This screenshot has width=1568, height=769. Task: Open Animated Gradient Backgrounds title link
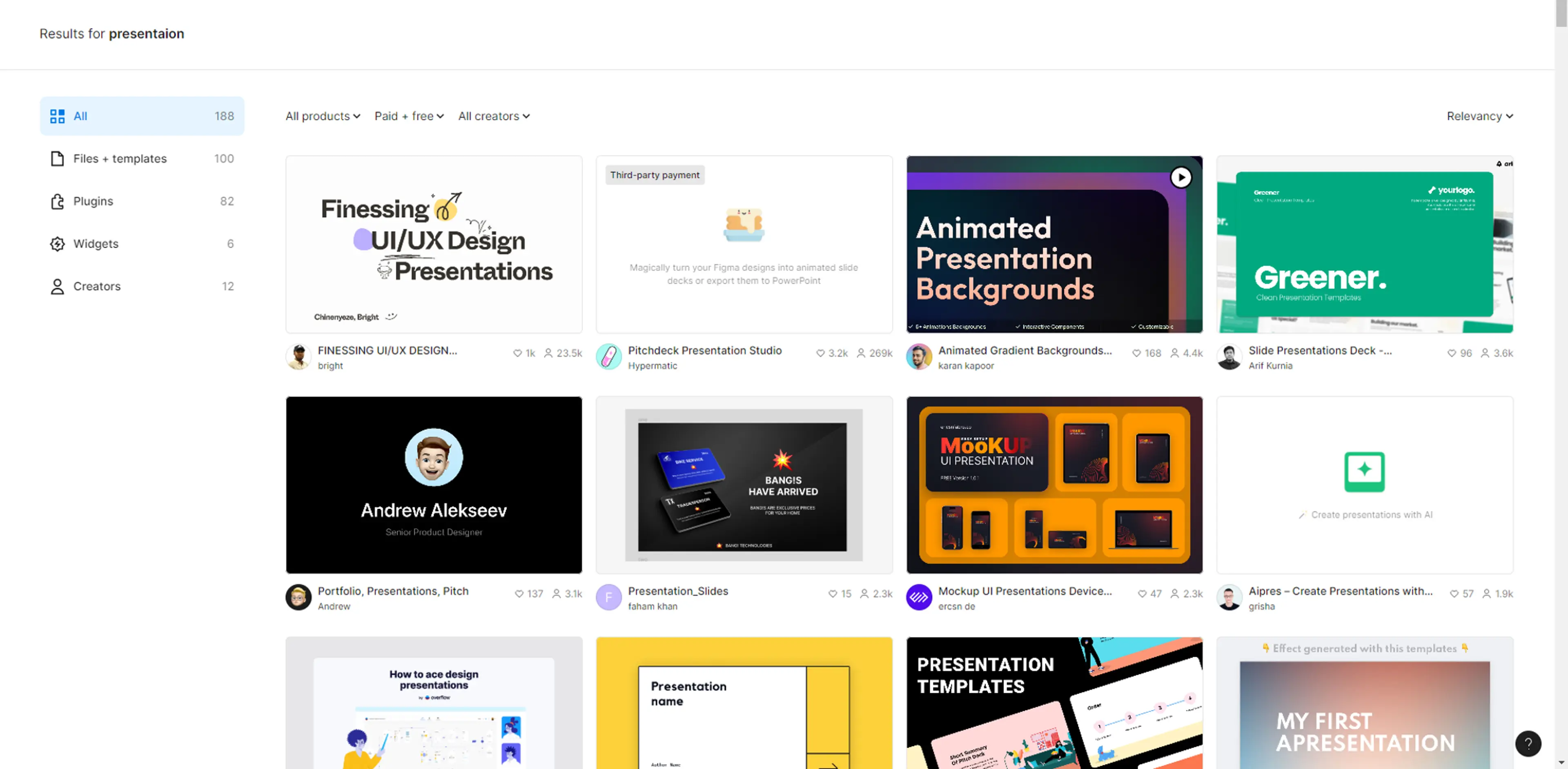1025,351
